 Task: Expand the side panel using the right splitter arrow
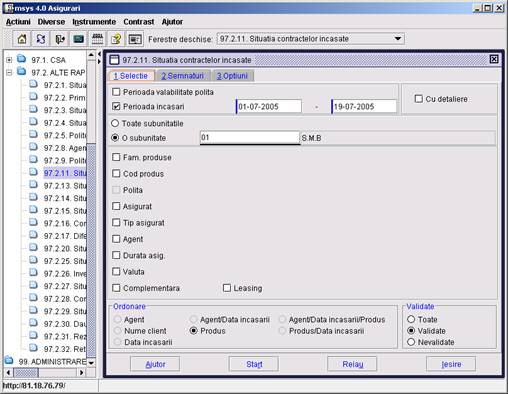(99, 61)
